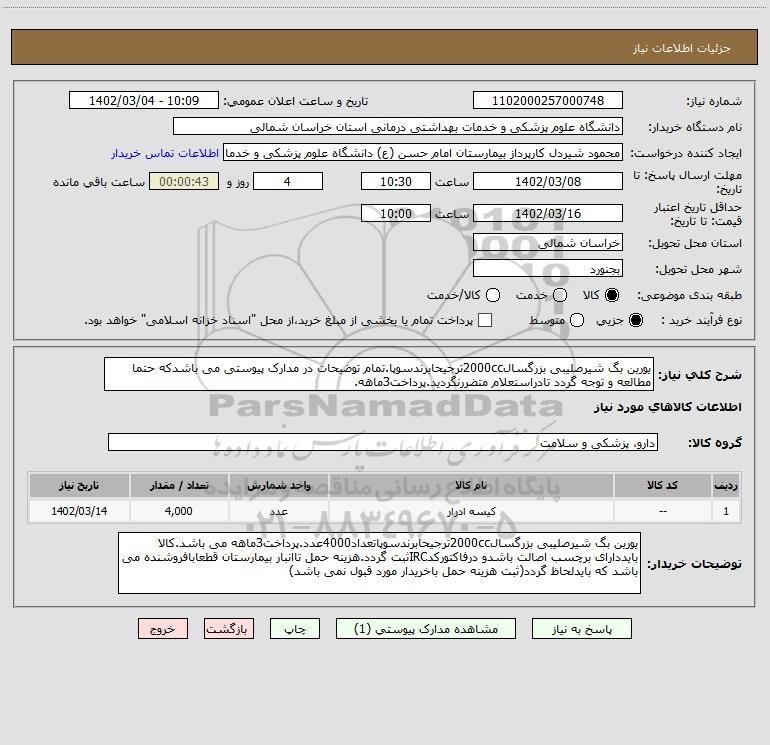770x745 pixels.
Task: Click the تاریخ نیاز column header
Action: click(79, 485)
